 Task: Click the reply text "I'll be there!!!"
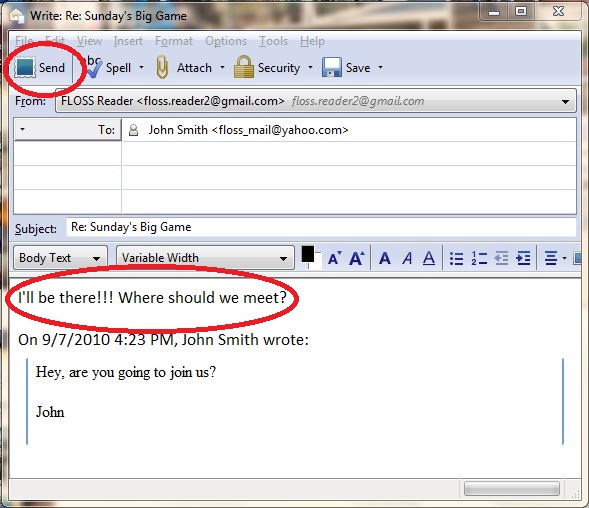66,298
